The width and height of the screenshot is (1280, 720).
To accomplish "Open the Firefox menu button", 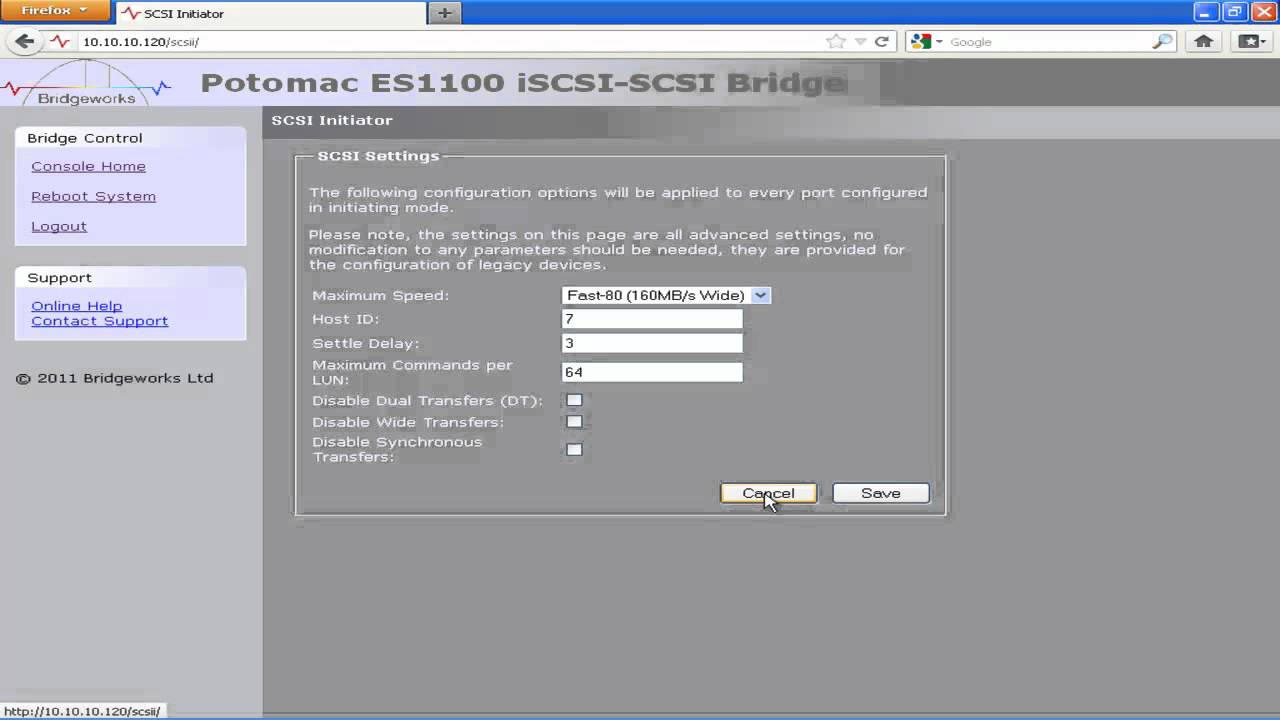I will tap(54, 11).
